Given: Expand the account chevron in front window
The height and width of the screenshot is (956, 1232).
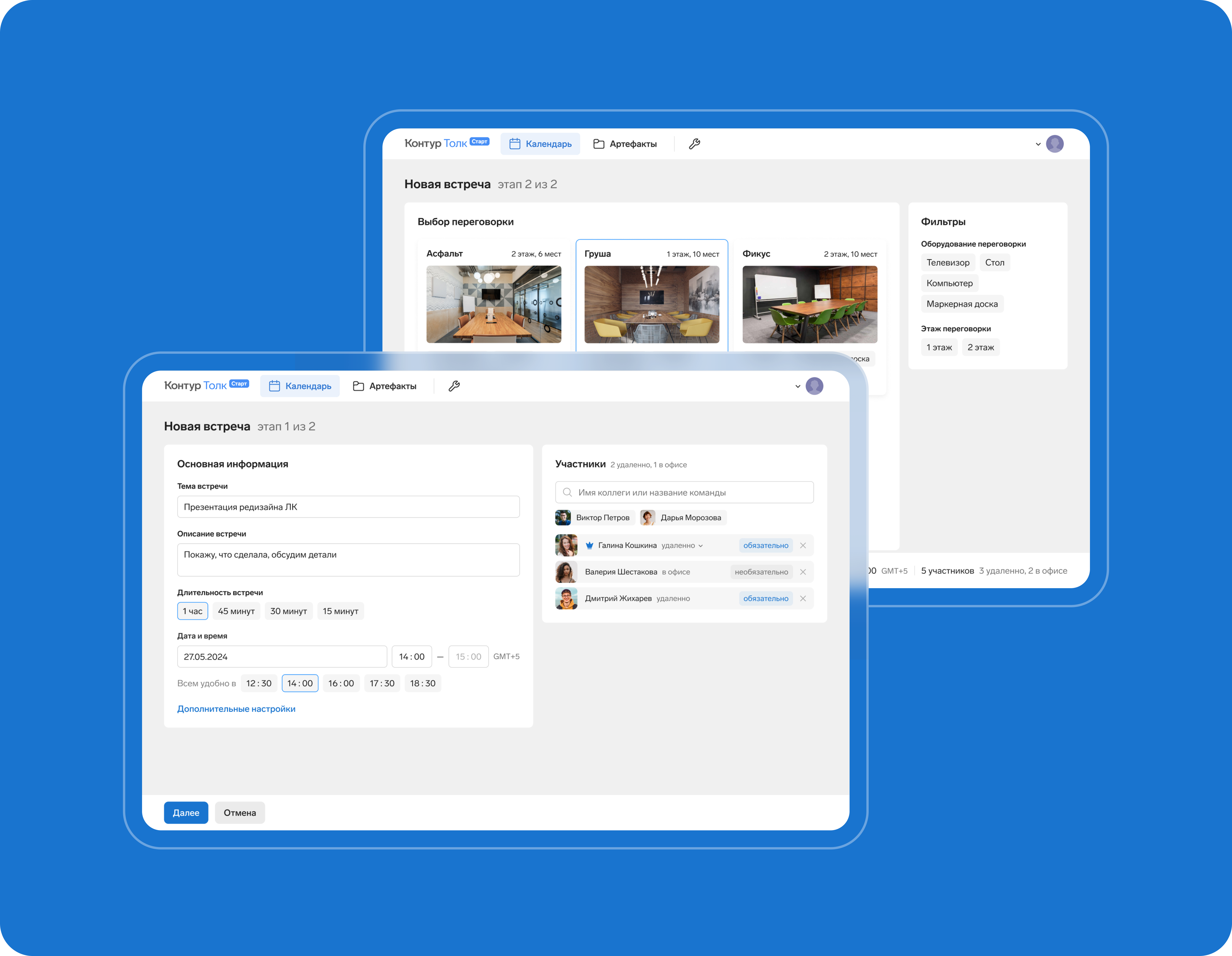Looking at the screenshot, I should point(798,386).
